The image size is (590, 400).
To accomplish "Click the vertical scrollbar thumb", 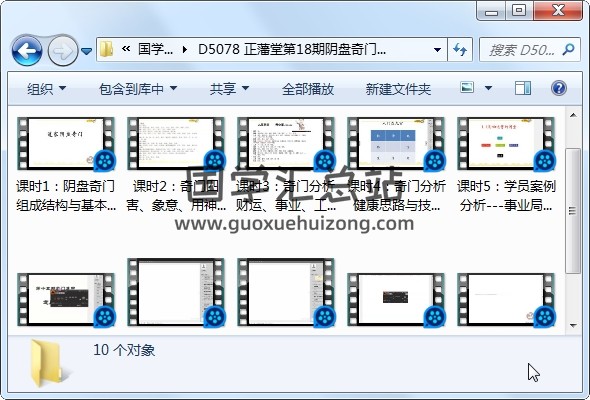I will (x=573, y=211).
